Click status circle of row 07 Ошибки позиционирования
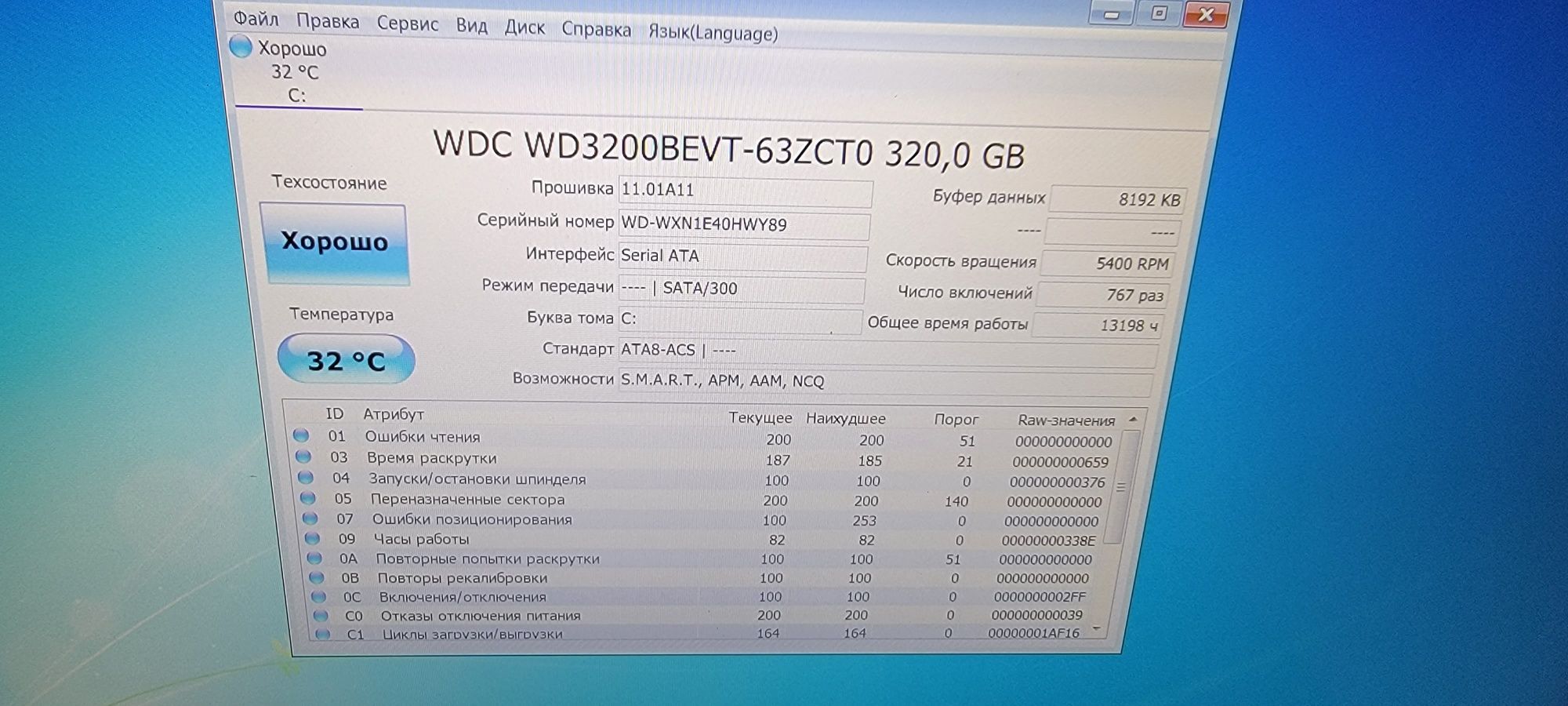 (x=310, y=518)
